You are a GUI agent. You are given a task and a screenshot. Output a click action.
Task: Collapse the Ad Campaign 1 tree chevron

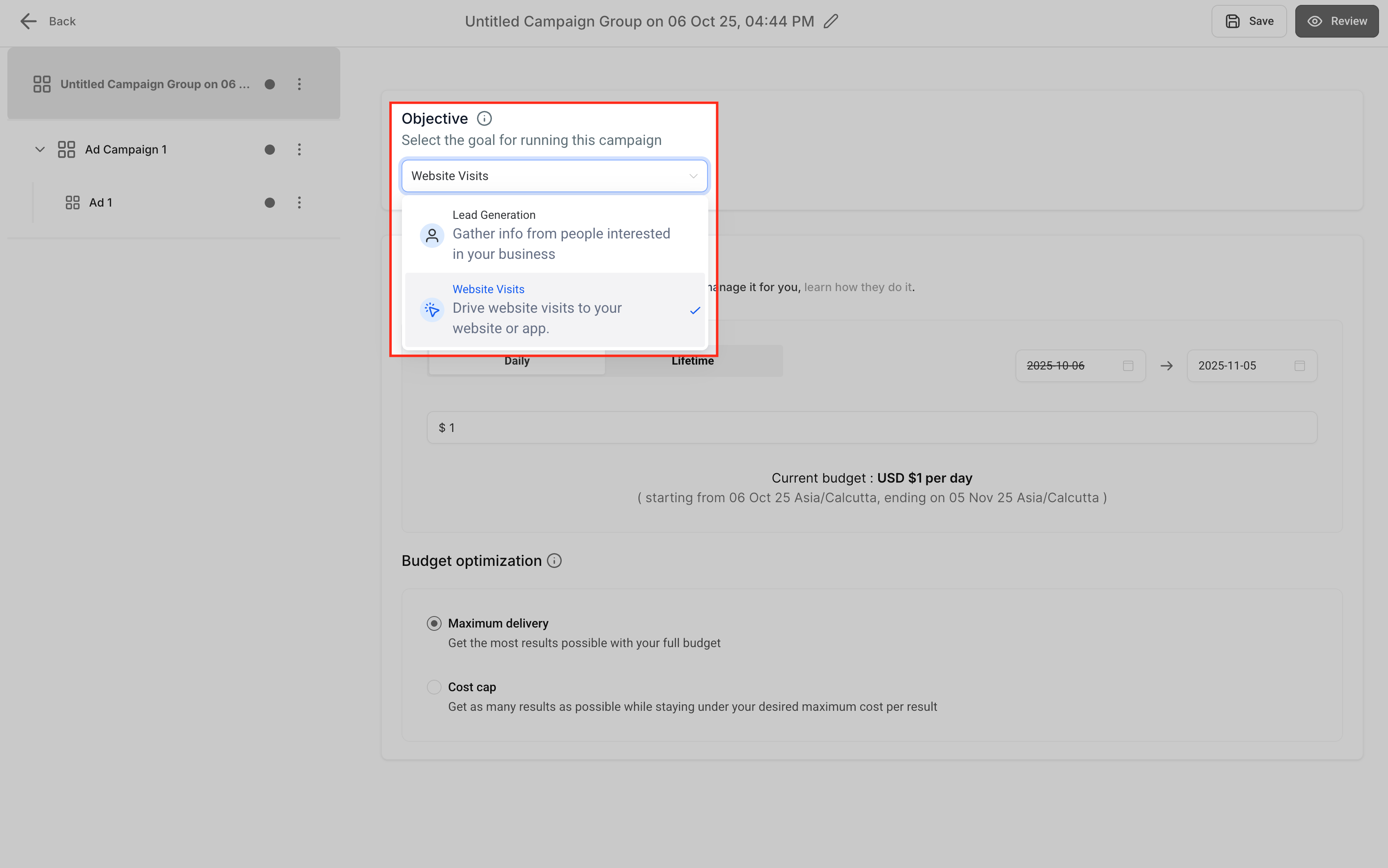(40, 150)
